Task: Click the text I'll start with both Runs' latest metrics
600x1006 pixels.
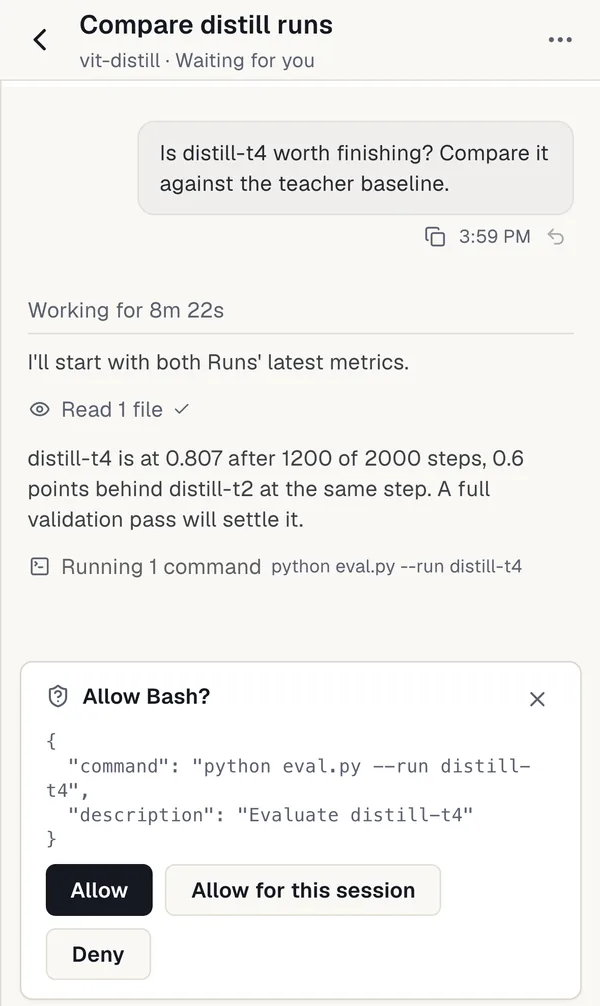Action: click(218, 362)
